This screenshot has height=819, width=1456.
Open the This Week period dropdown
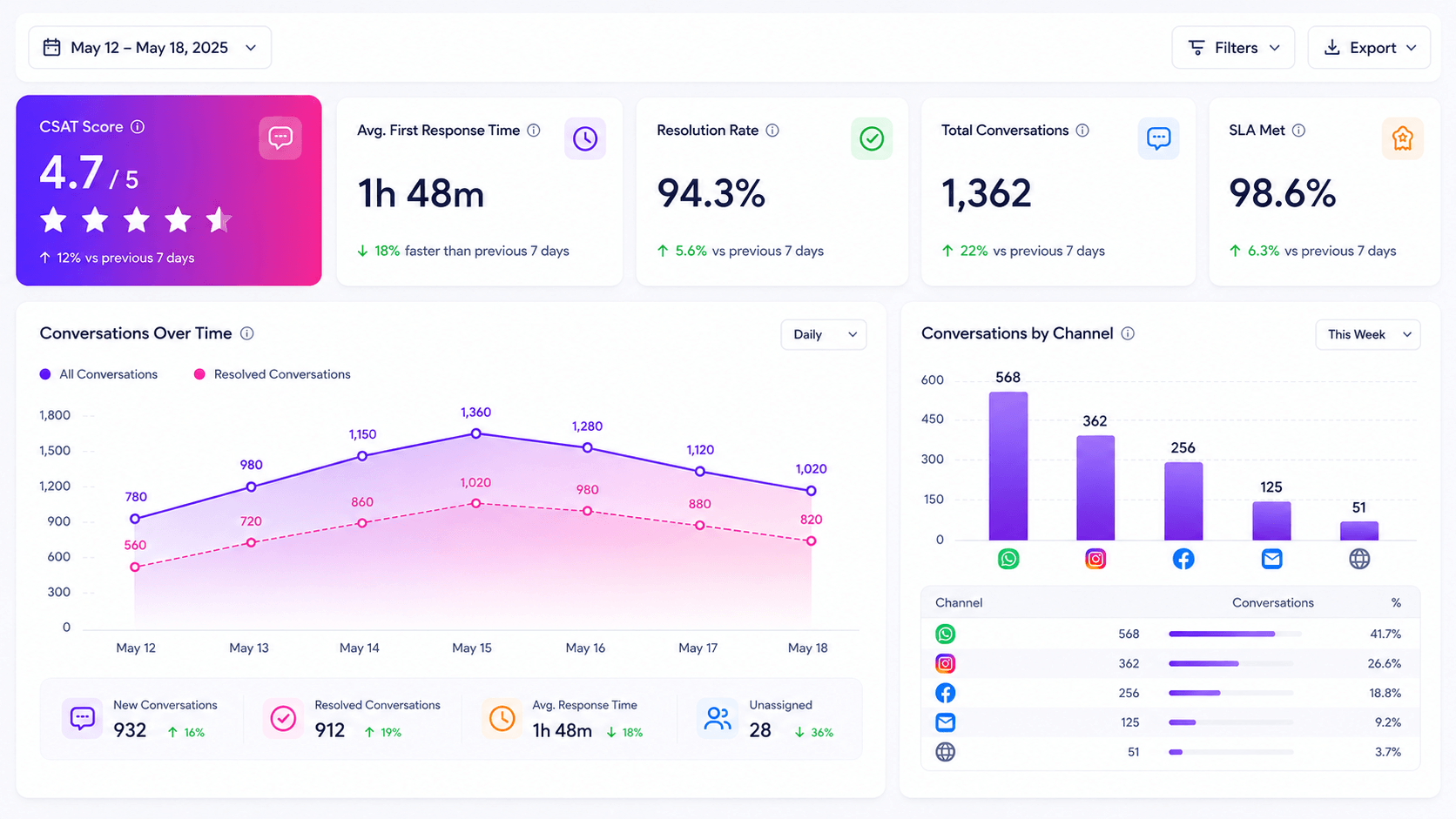click(1367, 334)
